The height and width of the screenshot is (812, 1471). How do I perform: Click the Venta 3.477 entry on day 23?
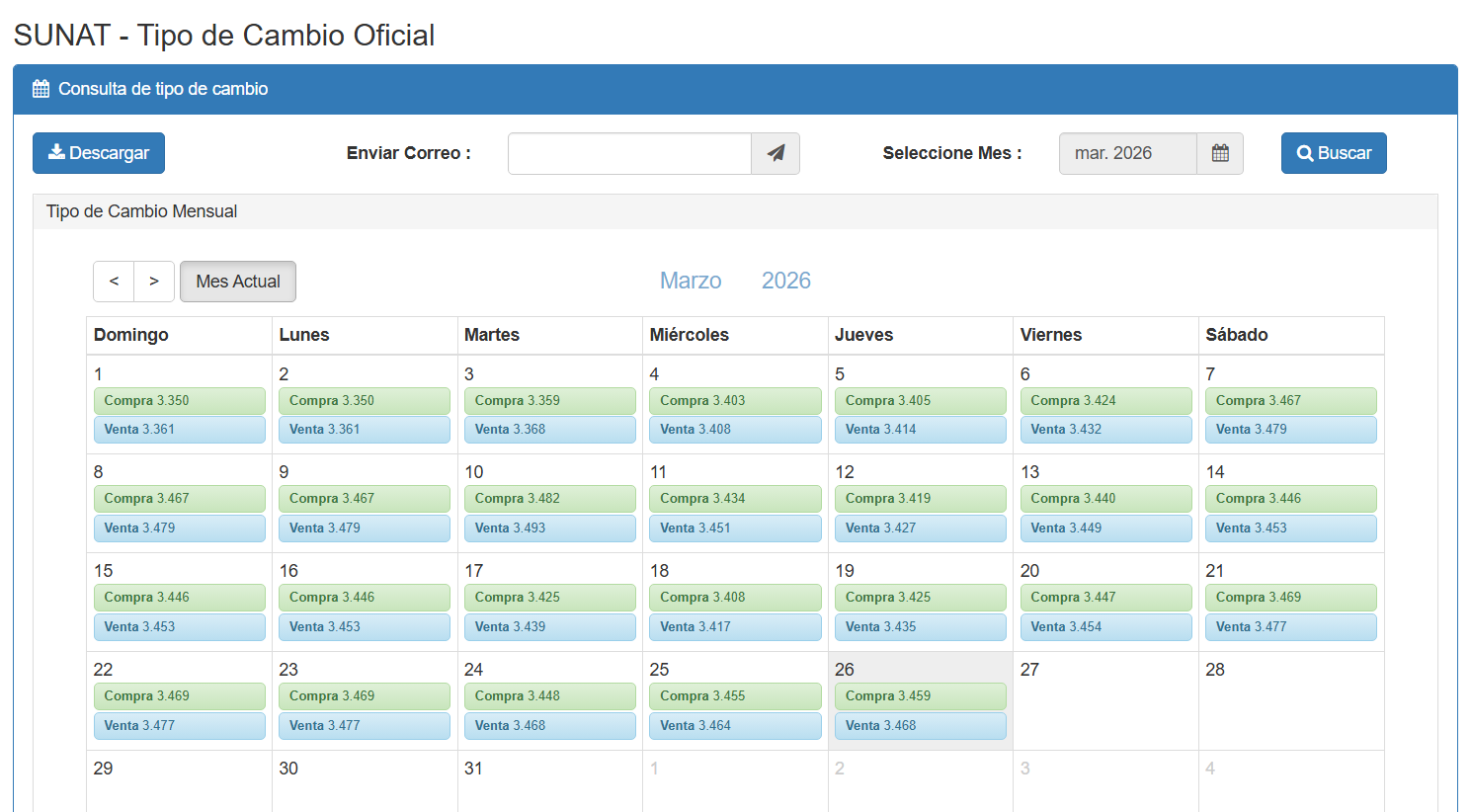pyautogui.click(x=364, y=726)
